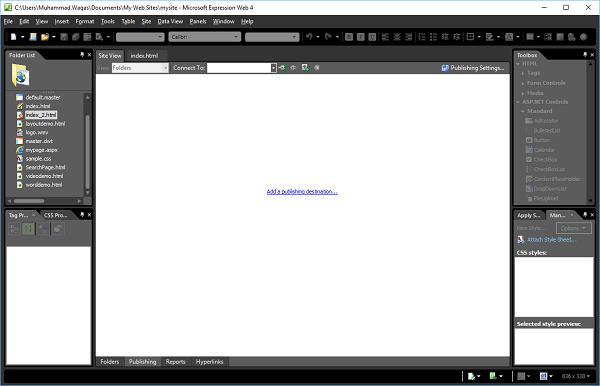Click the Borders toolbar icon
Screen dimensions: 600x386
pyautogui.click(x=470, y=37)
